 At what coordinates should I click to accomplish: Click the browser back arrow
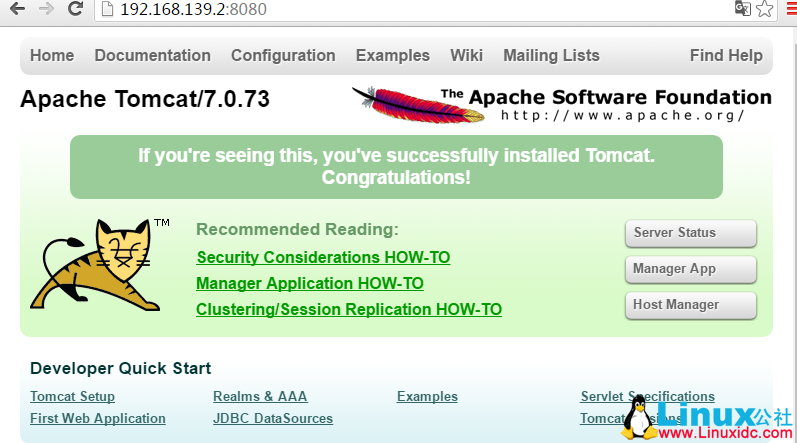[17, 9]
